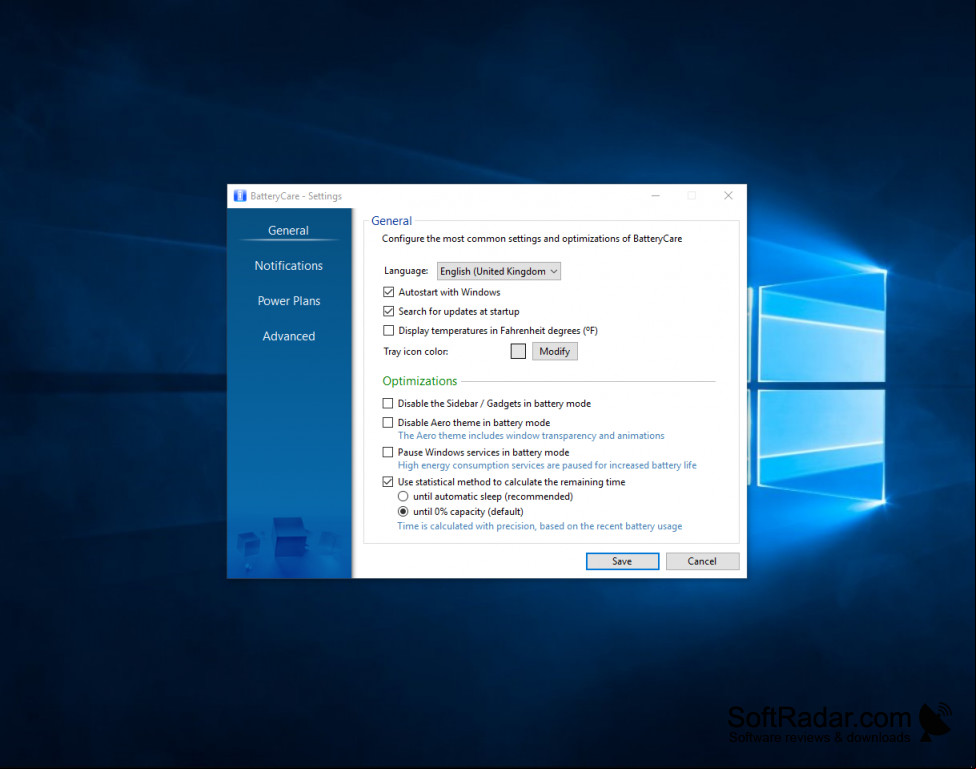
Task: Click the 'BatteryCare - Settings' window title
Action: 296,196
